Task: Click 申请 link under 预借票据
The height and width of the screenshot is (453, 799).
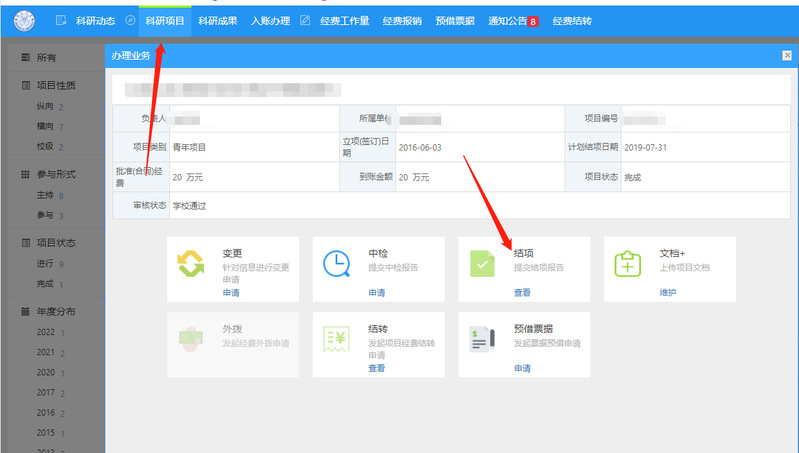Action: click(x=522, y=368)
